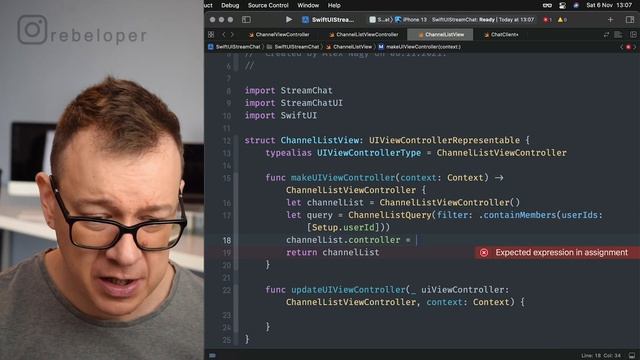This screenshot has width=640, height=360.
Task: Click the Sat 6 Nov 13:07 clock
Action: pos(609,5)
